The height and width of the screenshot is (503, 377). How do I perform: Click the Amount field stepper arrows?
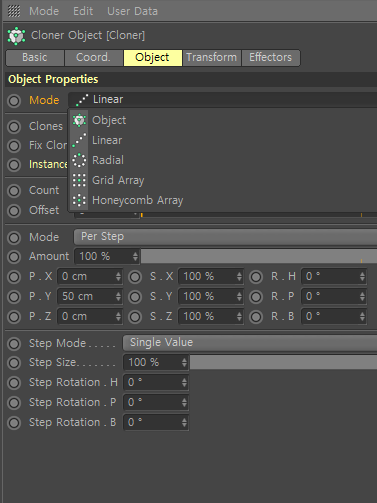click(x=135, y=256)
